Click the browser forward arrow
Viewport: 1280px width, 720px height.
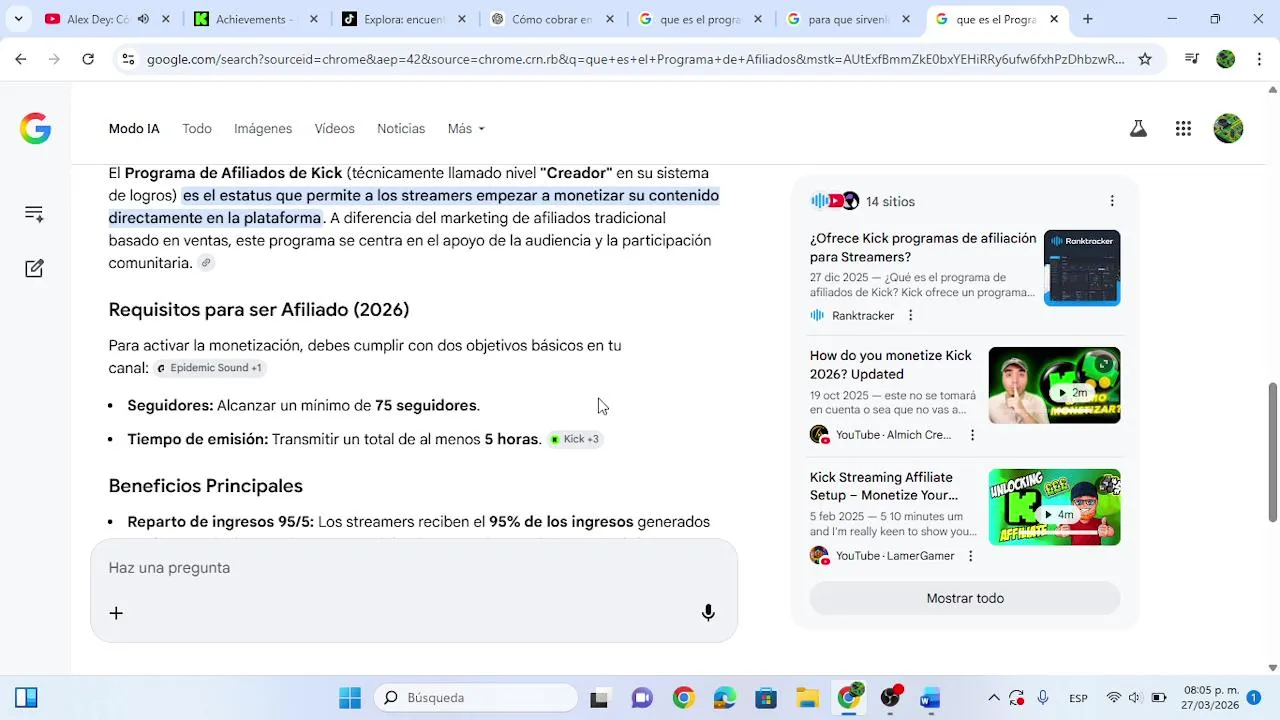54,59
